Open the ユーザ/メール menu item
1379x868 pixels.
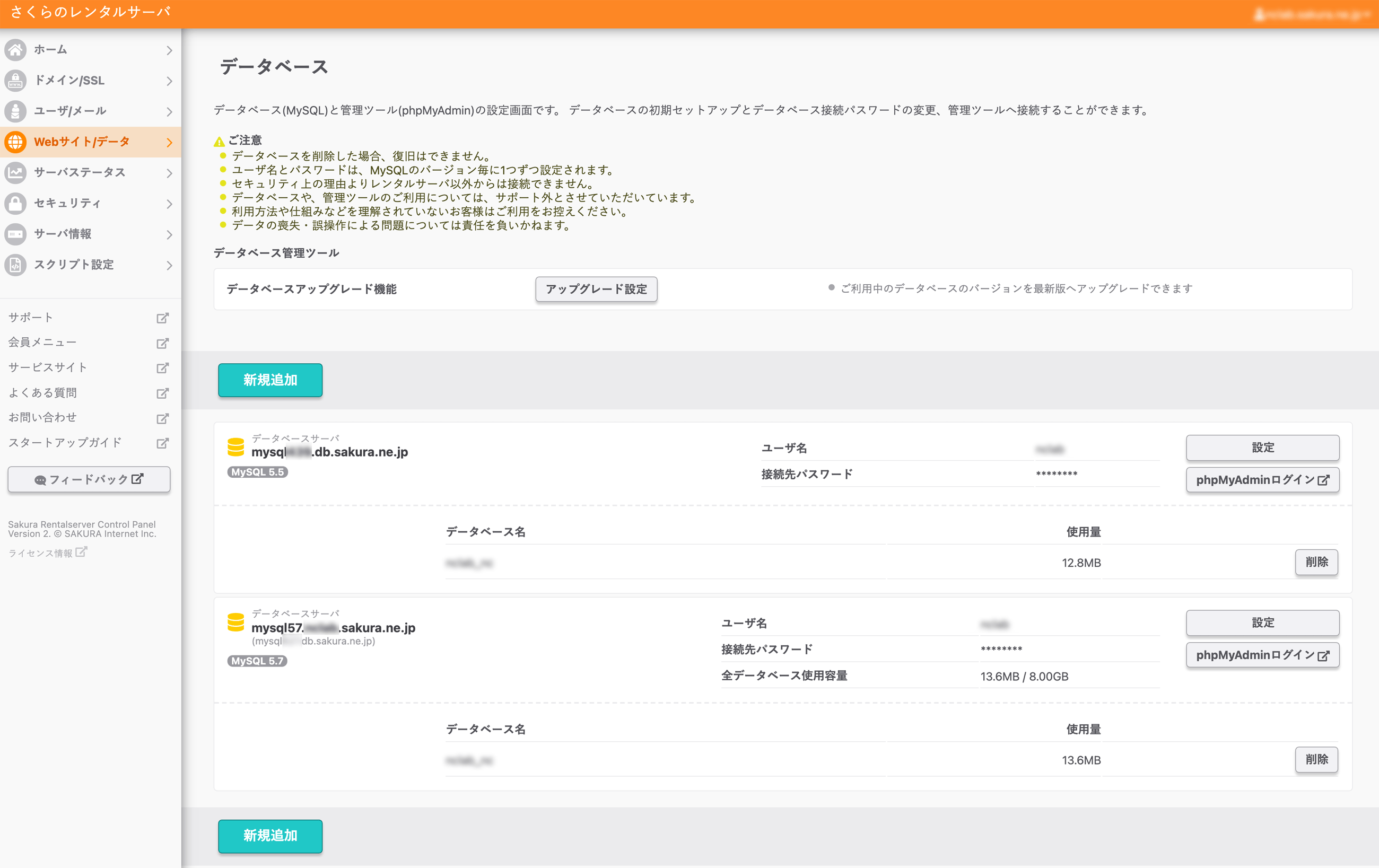coord(91,111)
